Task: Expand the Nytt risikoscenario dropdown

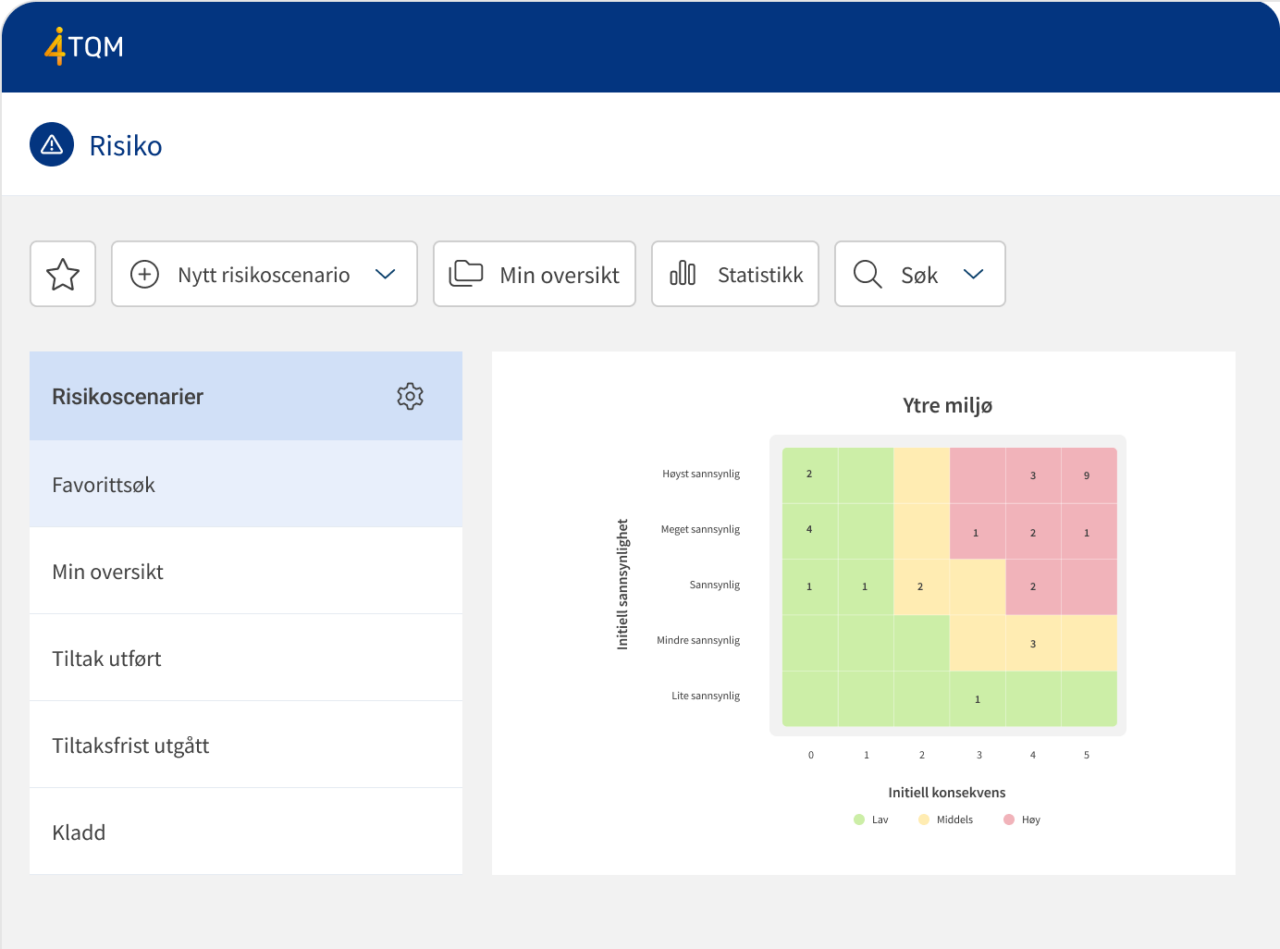Action: pyautogui.click(x=384, y=273)
